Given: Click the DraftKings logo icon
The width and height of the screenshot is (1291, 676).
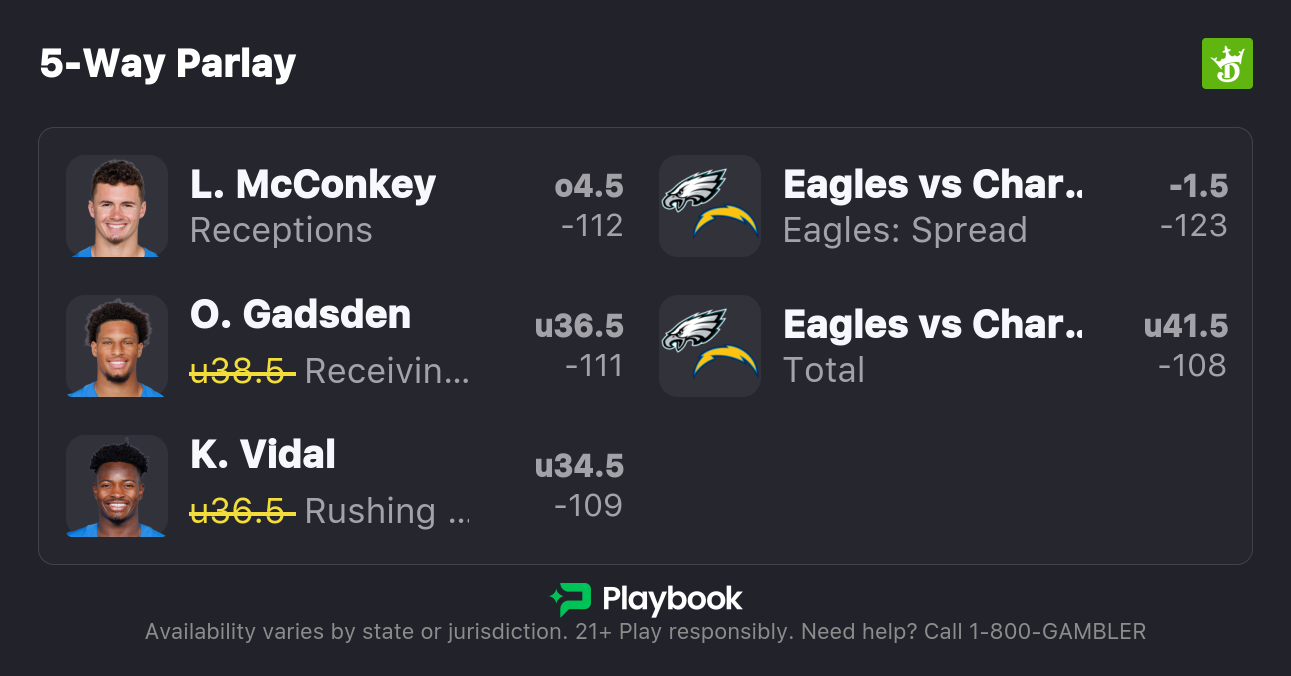Looking at the screenshot, I should 1226,64.
